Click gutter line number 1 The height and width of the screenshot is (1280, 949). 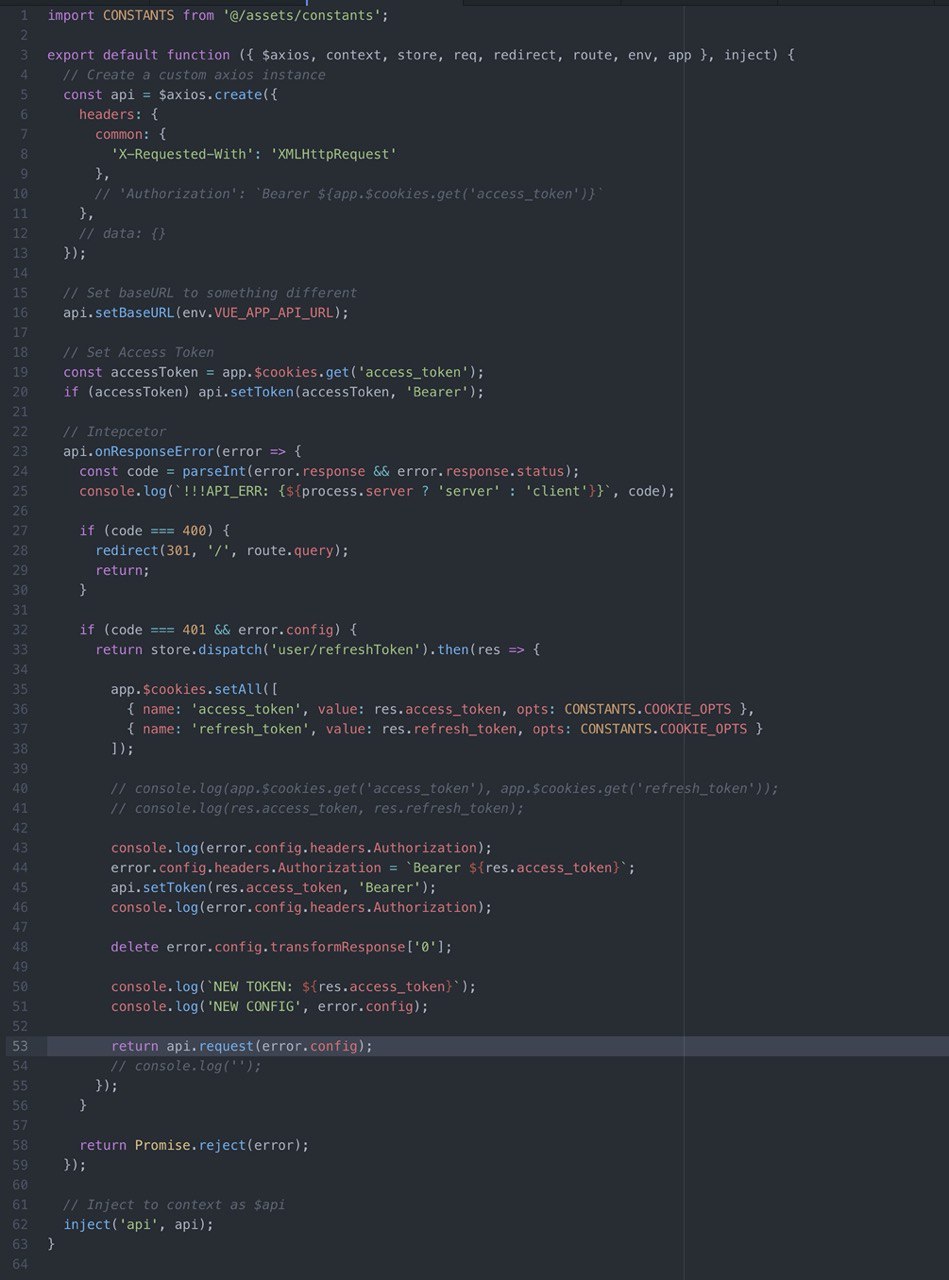coord(25,15)
